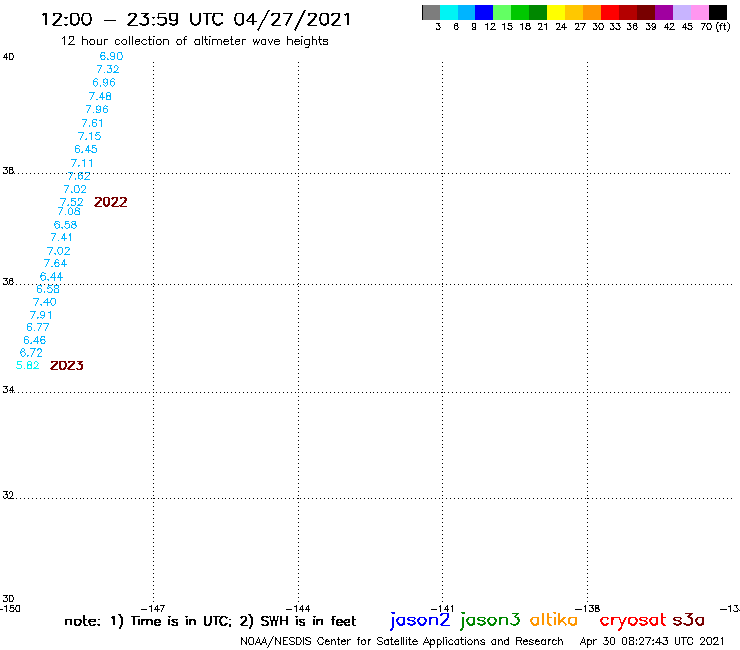This screenshot has width=740, height=650.
Task: Select the reading 6.77
Action: point(38,327)
